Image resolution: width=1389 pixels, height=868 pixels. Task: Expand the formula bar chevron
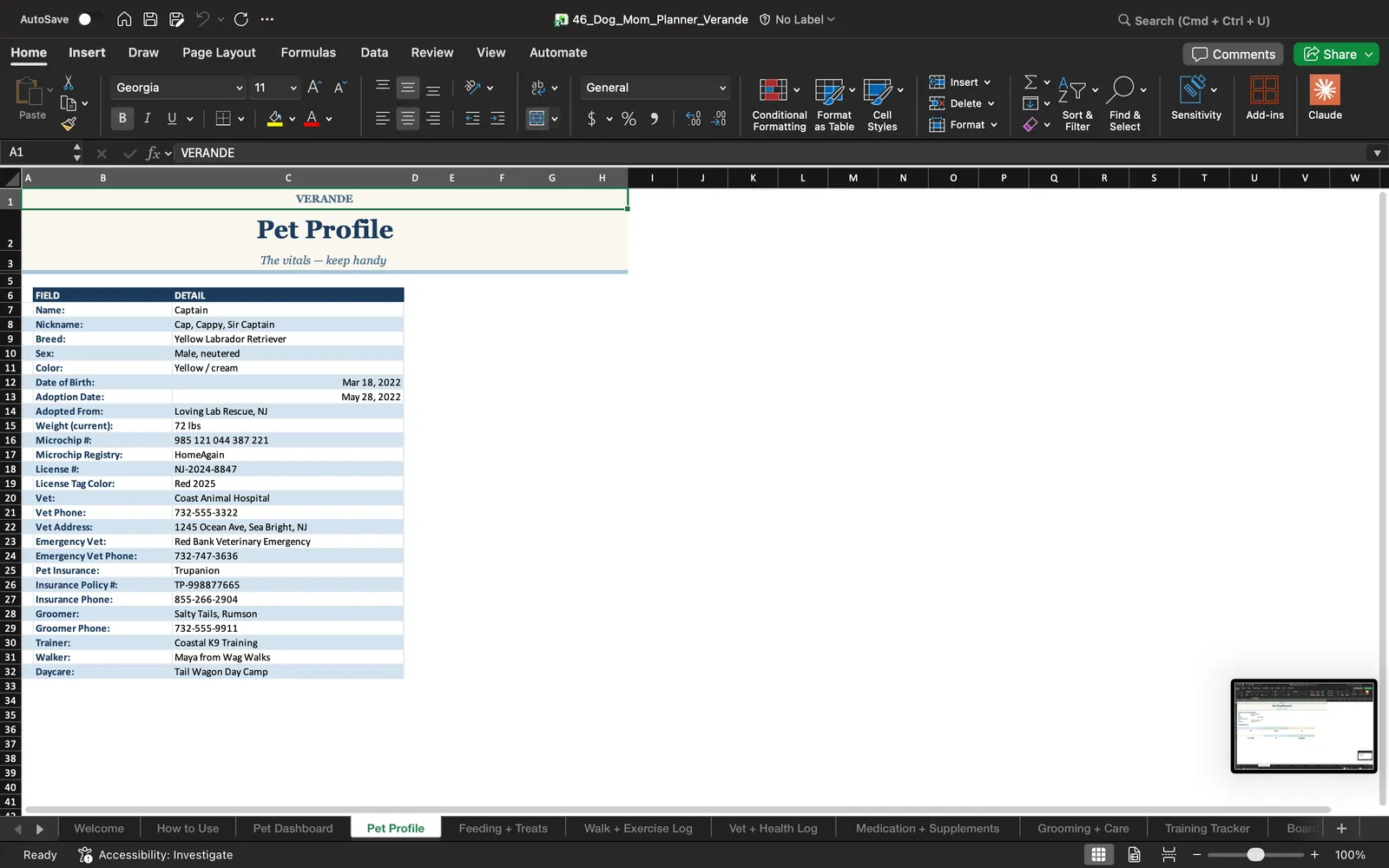tap(1377, 153)
